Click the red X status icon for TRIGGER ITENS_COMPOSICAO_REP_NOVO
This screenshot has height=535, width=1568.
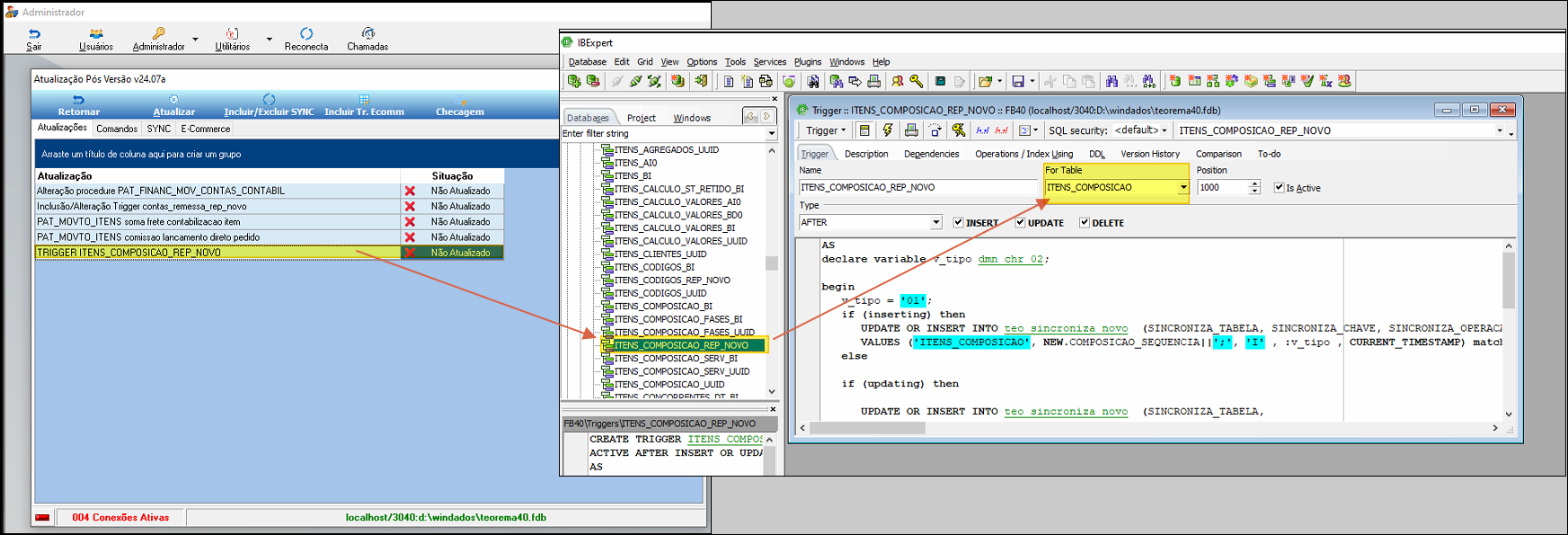(x=410, y=253)
